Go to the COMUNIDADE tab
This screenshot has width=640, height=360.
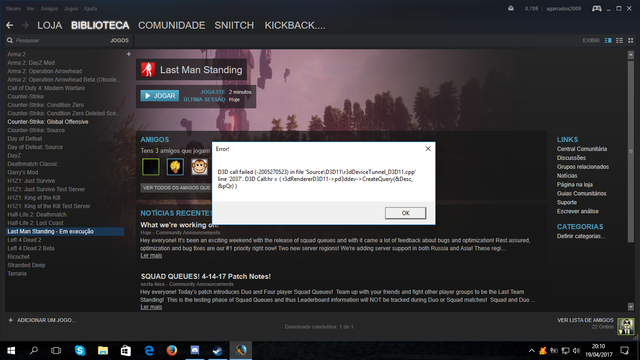(171, 25)
